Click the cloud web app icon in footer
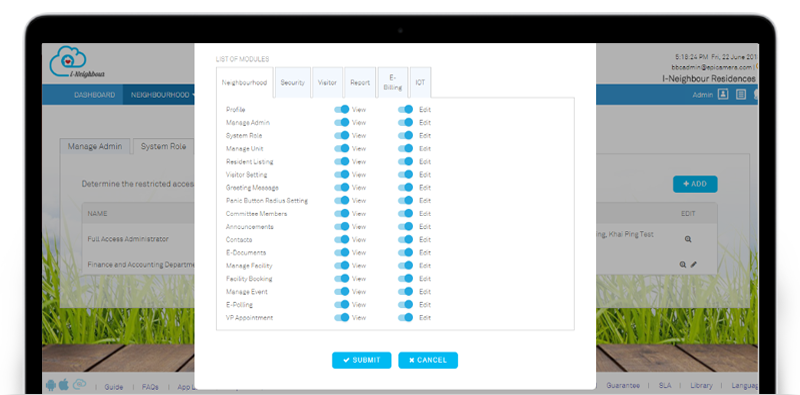 [x=79, y=384]
